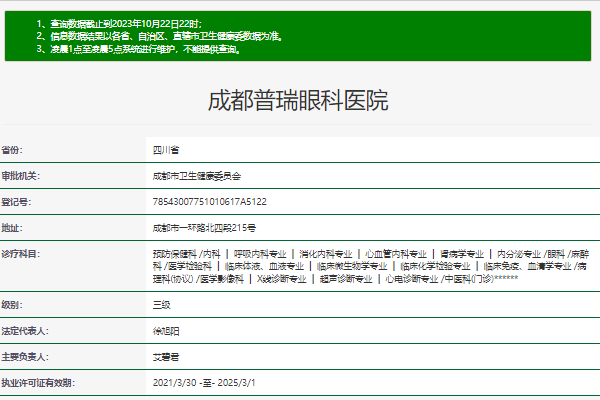Click the 省份 label

pyautogui.click(x=12, y=150)
